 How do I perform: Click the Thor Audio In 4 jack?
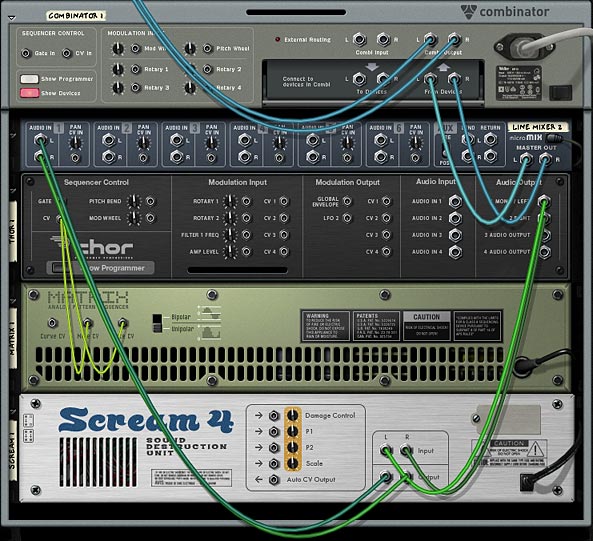(x=455, y=252)
